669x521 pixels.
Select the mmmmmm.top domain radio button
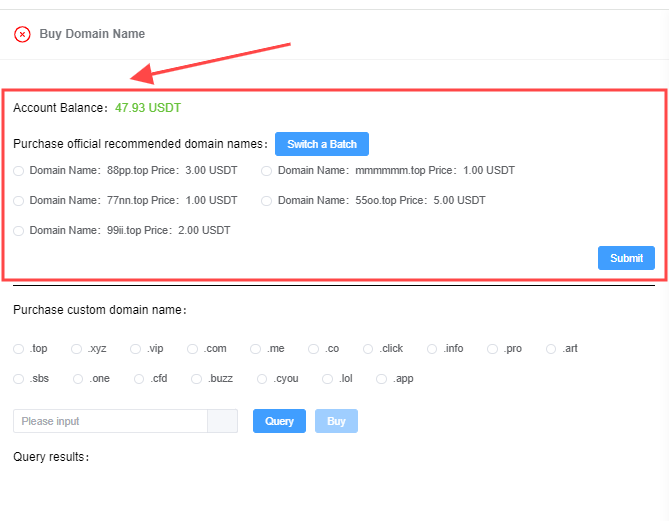(x=267, y=171)
